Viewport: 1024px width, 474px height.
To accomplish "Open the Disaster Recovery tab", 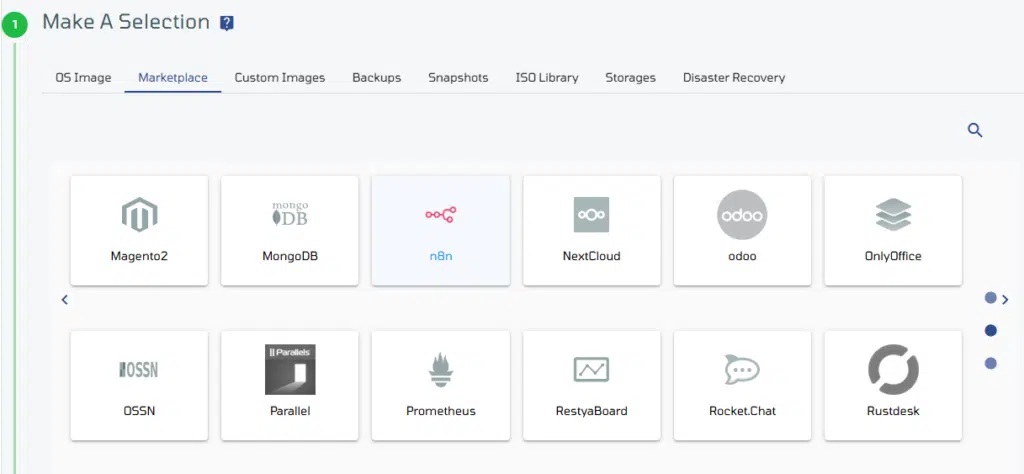I will pos(734,78).
